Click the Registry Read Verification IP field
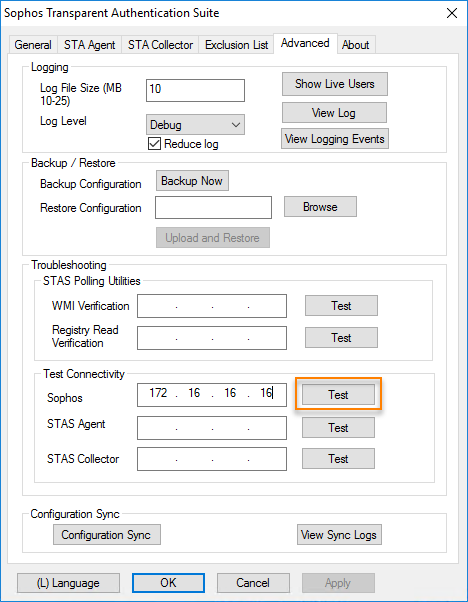This screenshot has width=468, height=602. (x=212, y=338)
